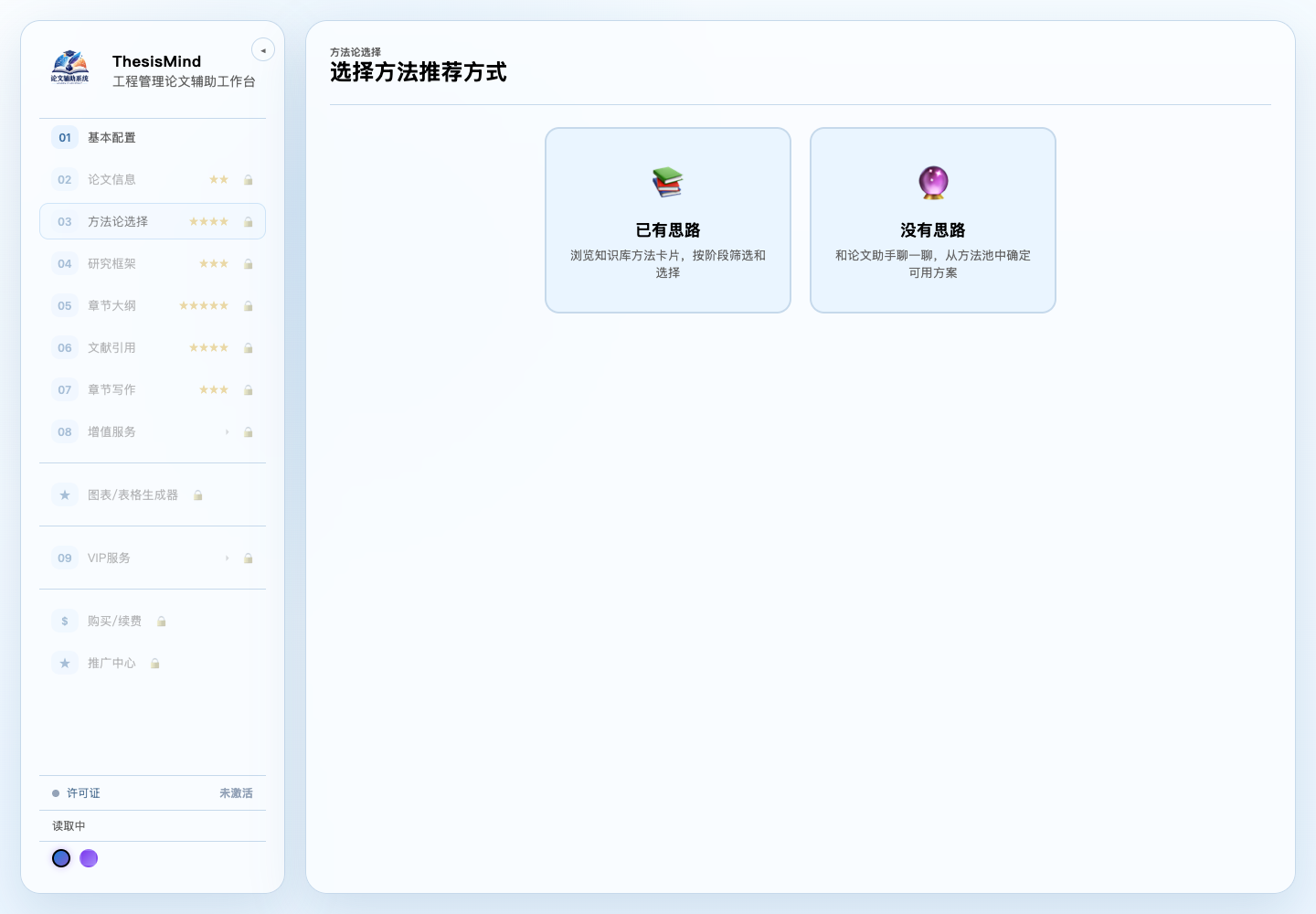Click the 读取中 status text
The width and height of the screenshot is (1316, 914).
pos(69,826)
